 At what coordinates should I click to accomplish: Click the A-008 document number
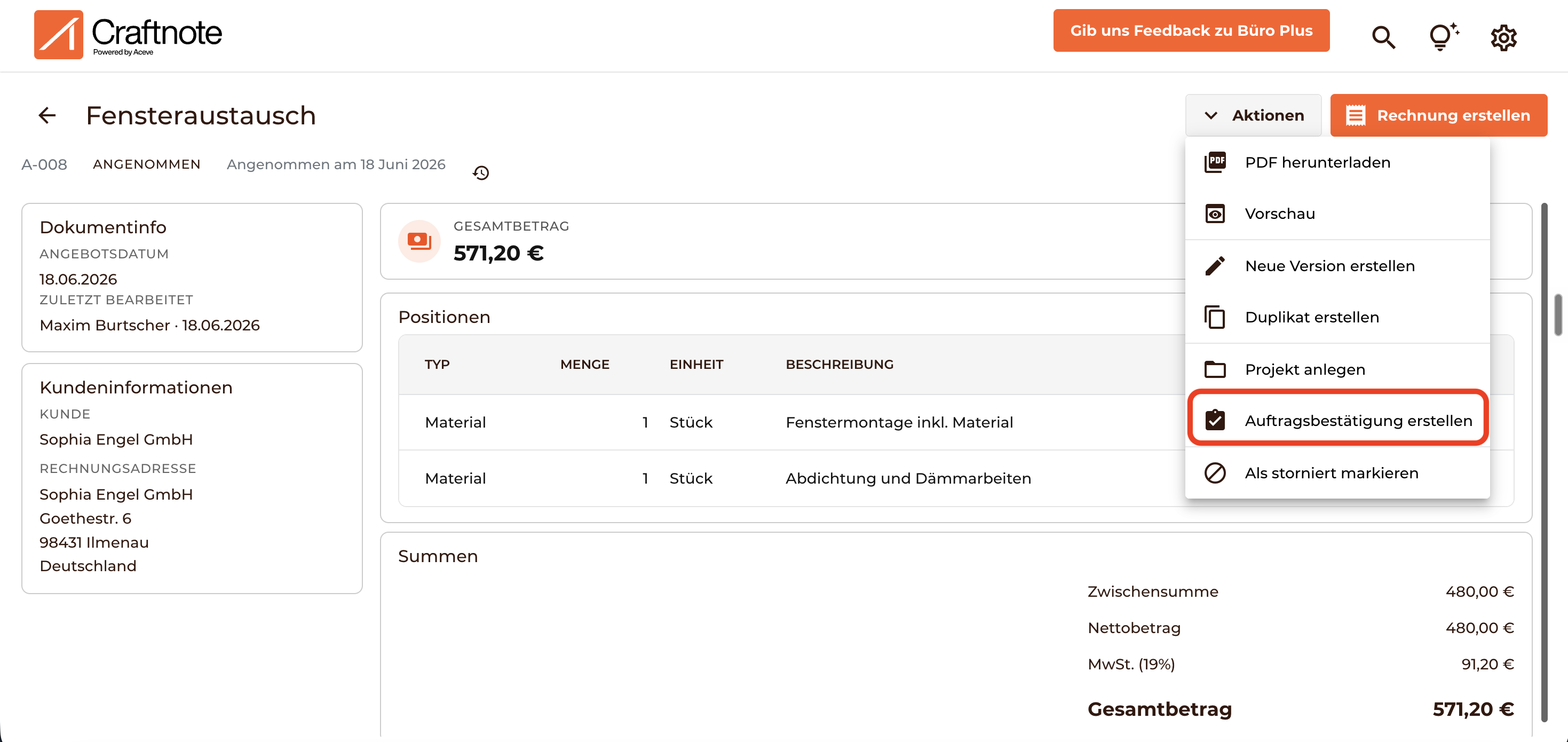click(x=44, y=164)
